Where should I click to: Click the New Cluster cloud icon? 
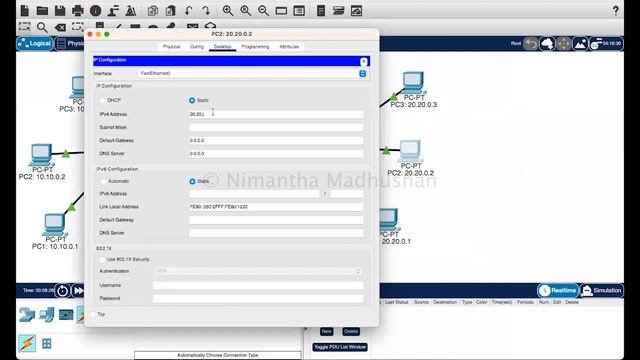tap(547, 43)
